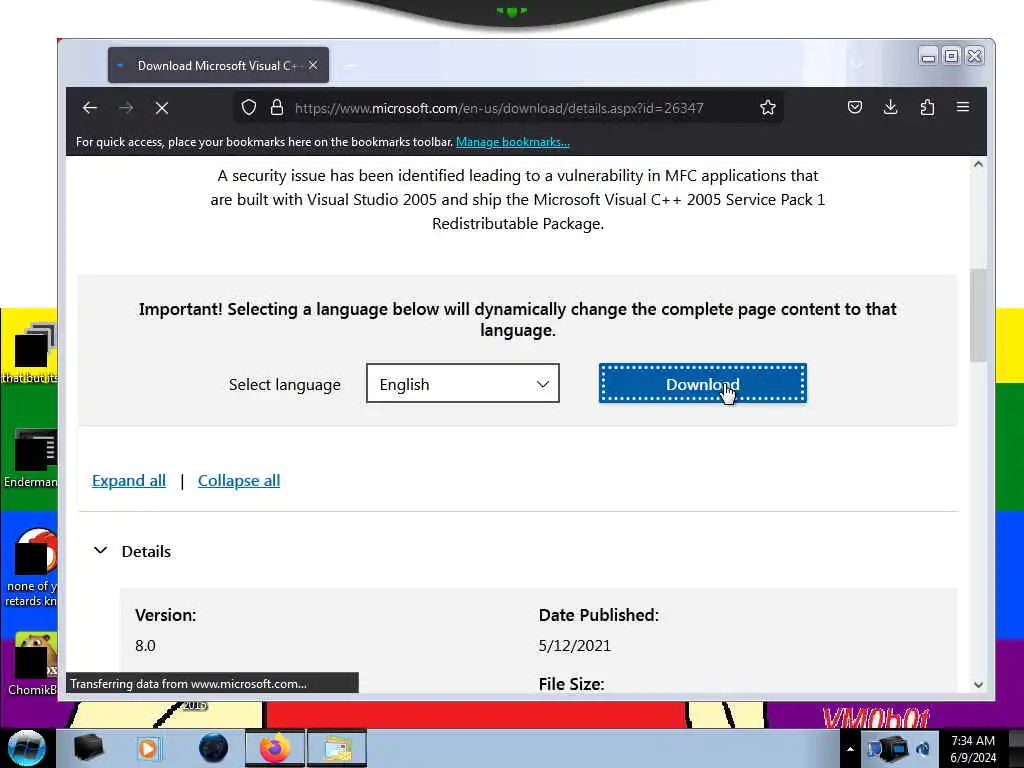
Task: Select the Download Microsoft Visual C++ tab
Action: click(218, 65)
